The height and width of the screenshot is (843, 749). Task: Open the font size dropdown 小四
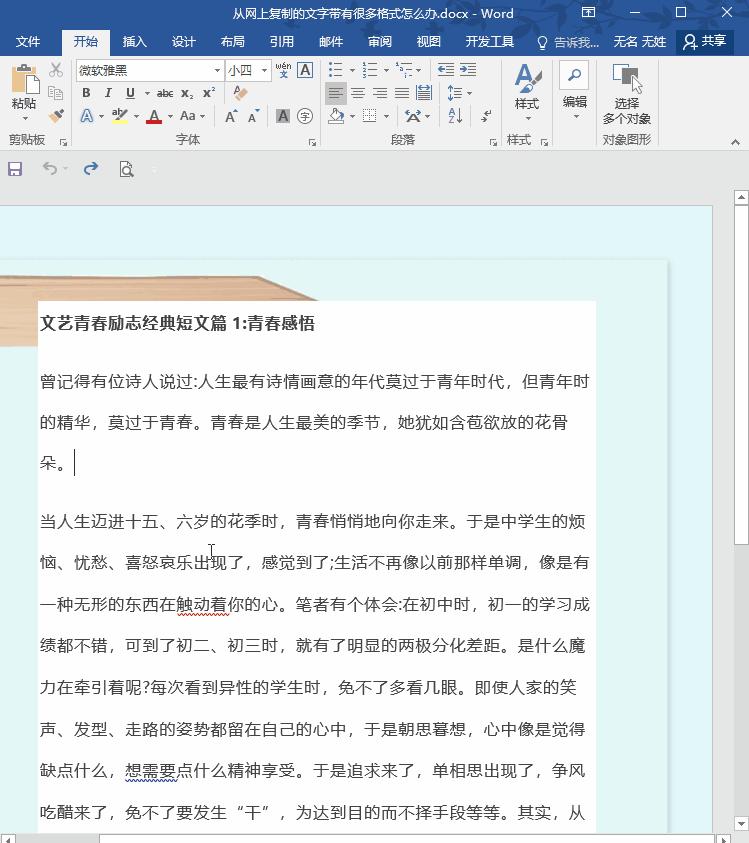point(264,70)
